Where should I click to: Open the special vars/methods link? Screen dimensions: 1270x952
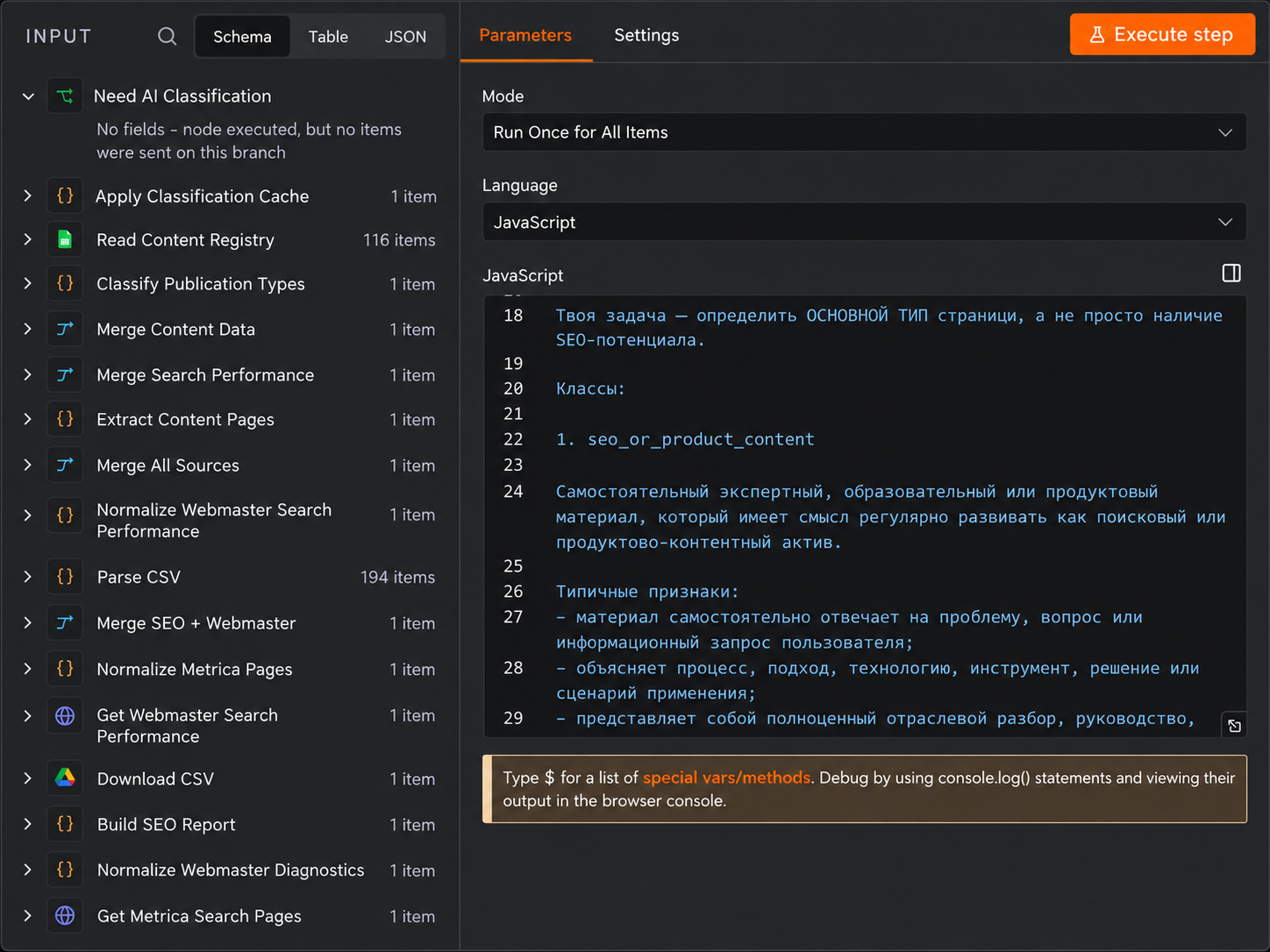726,778
